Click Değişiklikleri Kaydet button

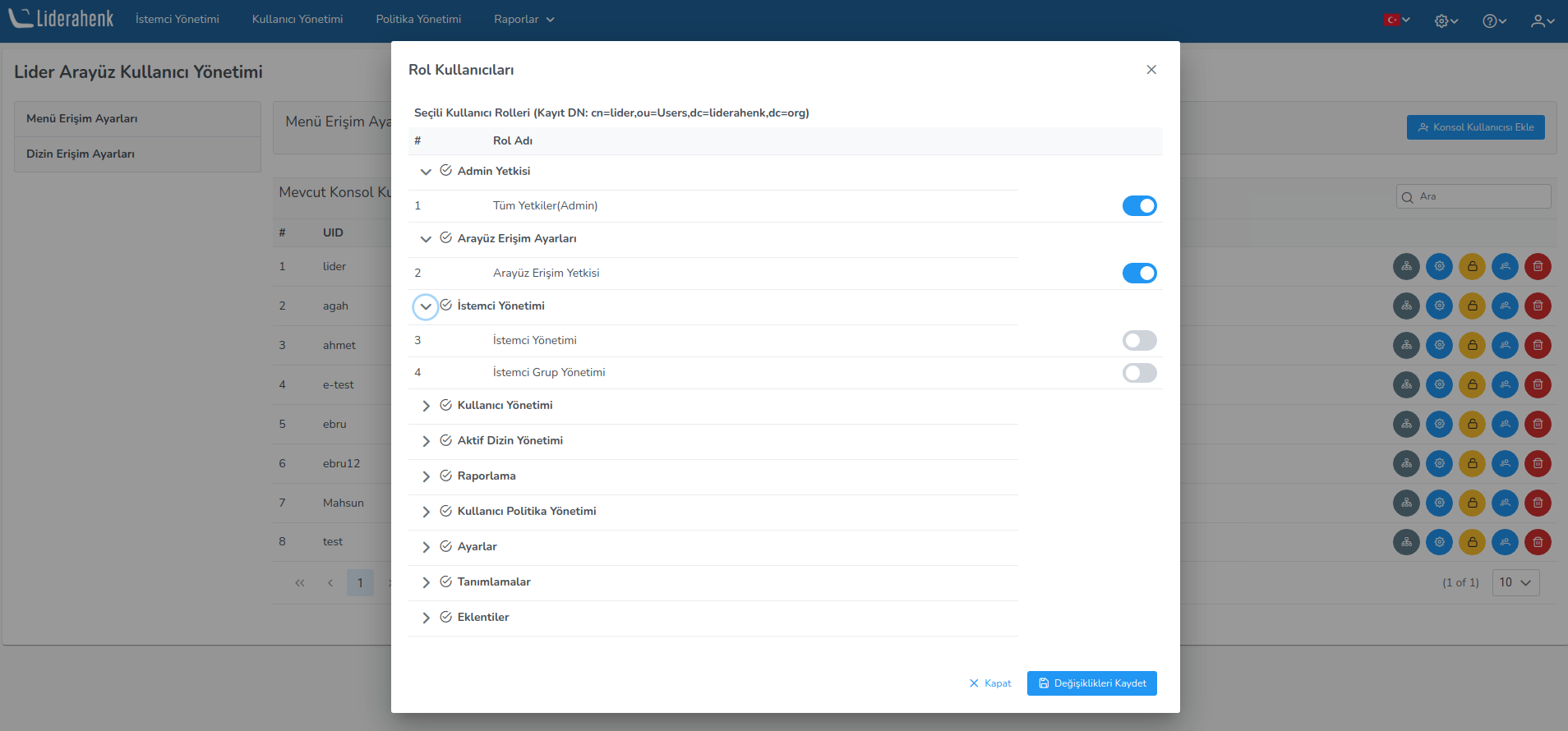coord(1092,683)
